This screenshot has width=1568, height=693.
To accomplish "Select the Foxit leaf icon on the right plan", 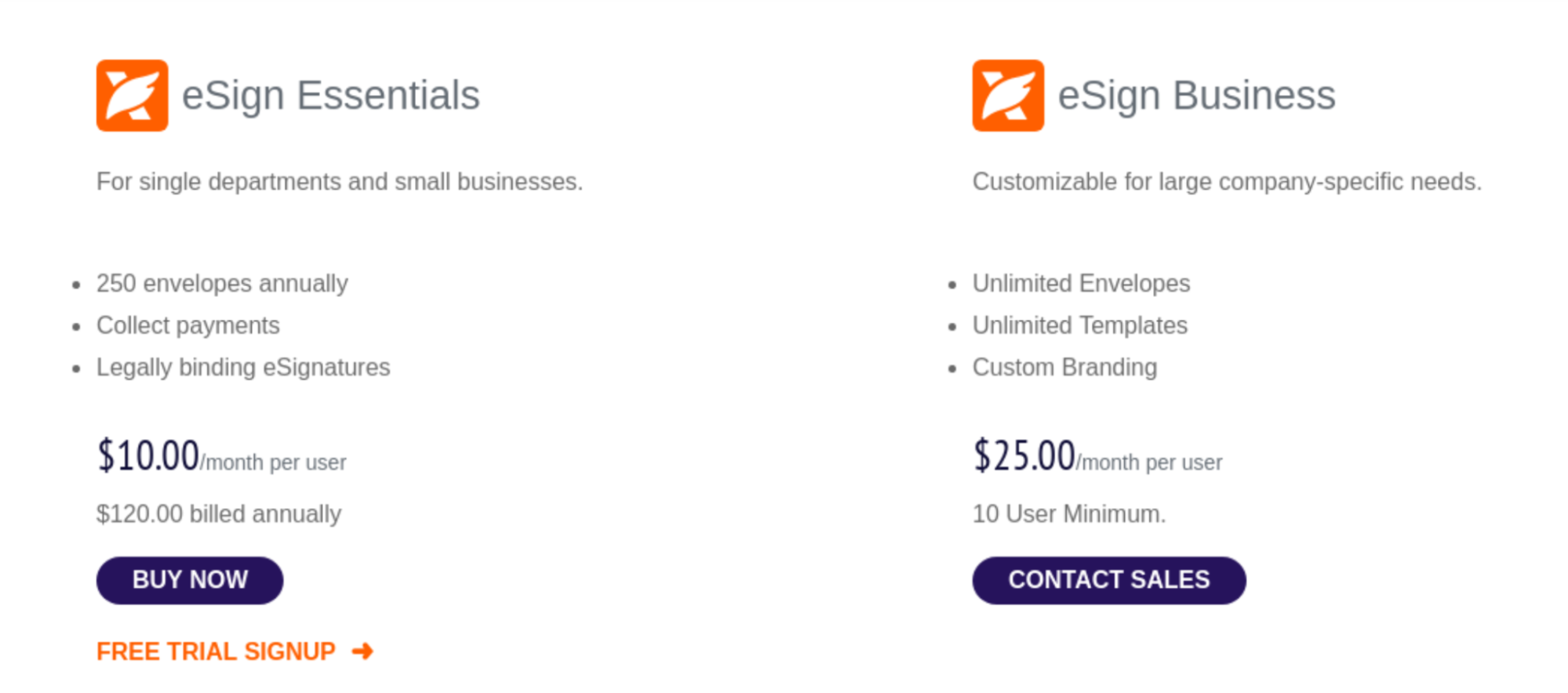I will click(1008, 96).
